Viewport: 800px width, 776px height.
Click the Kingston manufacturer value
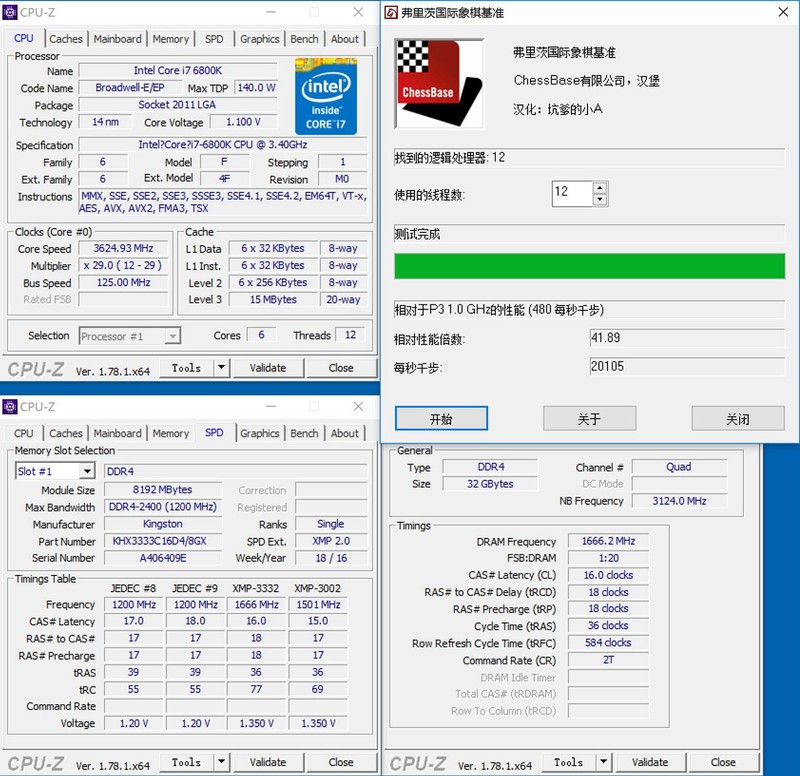pyautogui.click(x=163, y=524)
